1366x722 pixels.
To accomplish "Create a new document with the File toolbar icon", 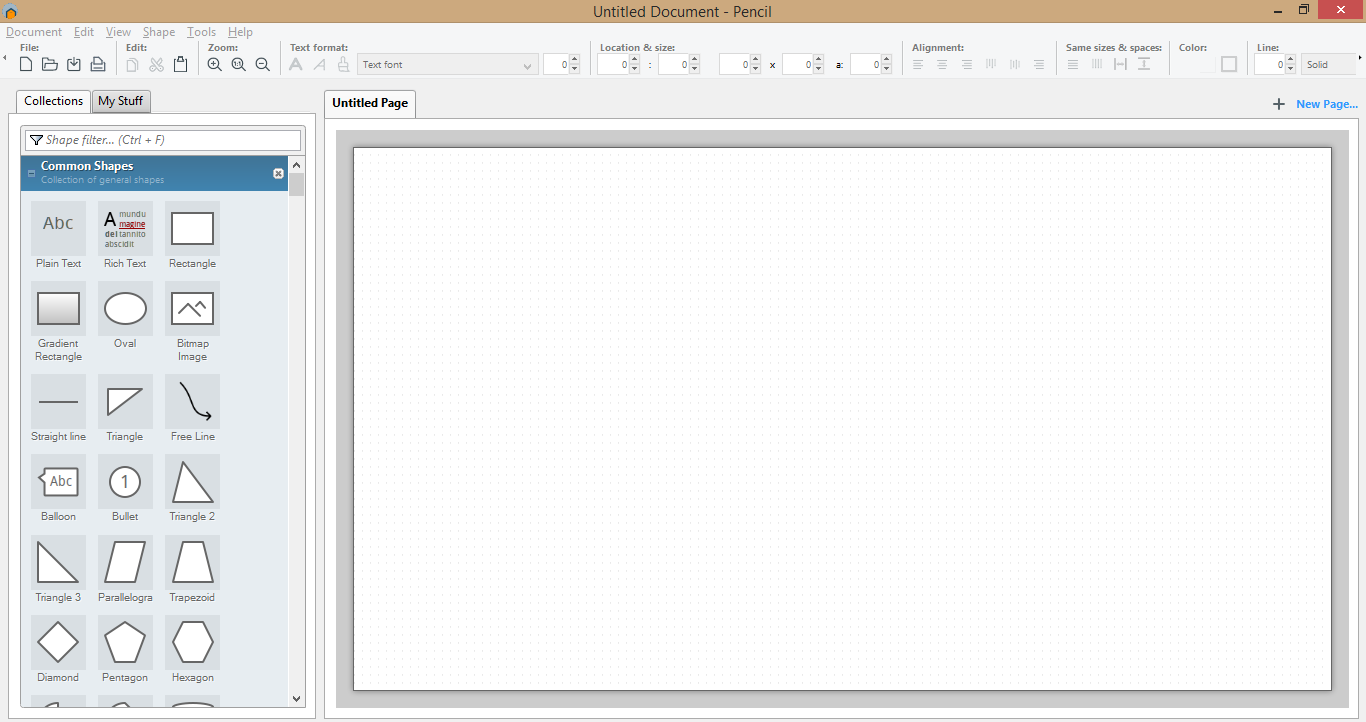I will [x=26, y=65].
